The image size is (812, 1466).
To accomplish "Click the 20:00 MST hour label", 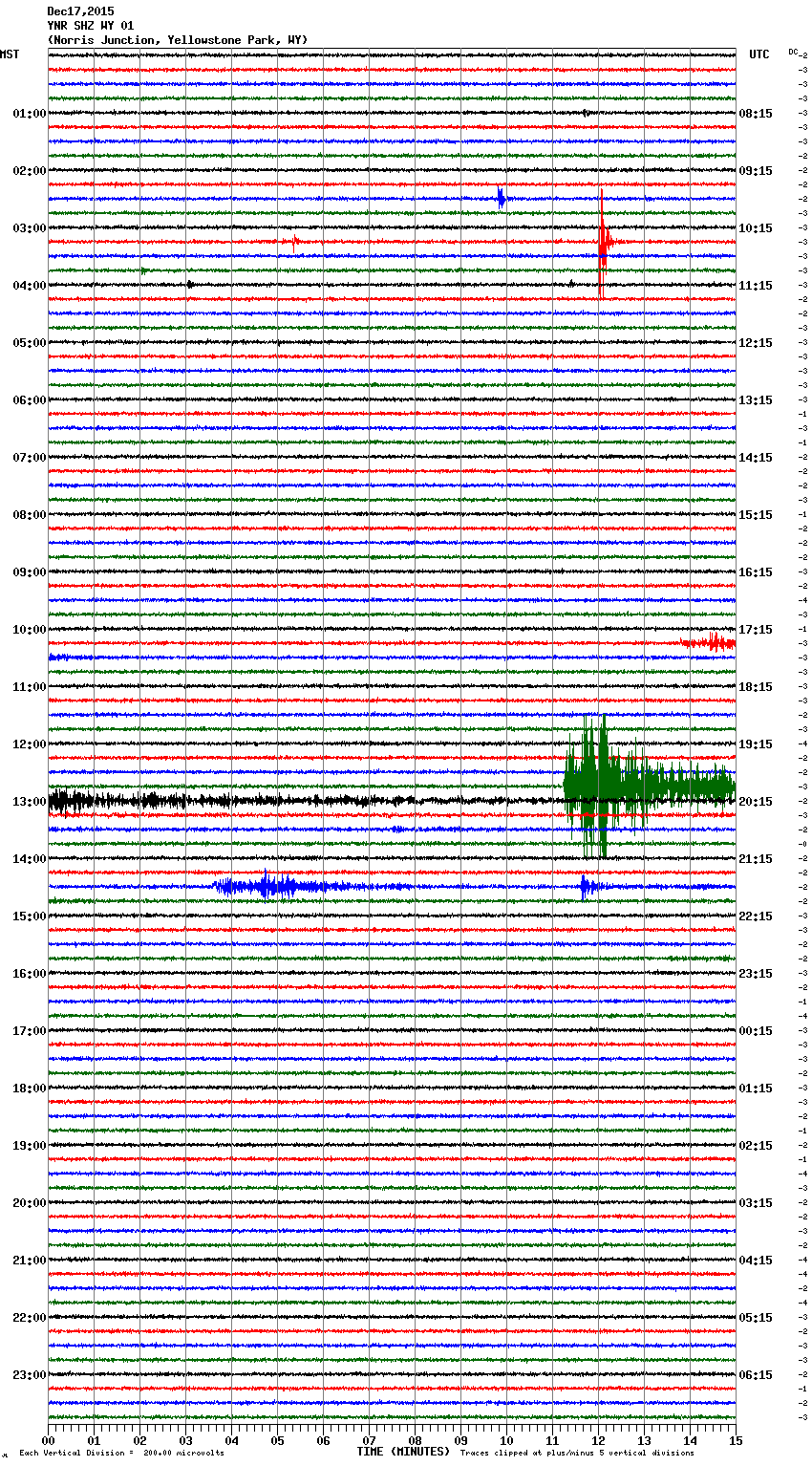I will click(x=30, y=1203).
